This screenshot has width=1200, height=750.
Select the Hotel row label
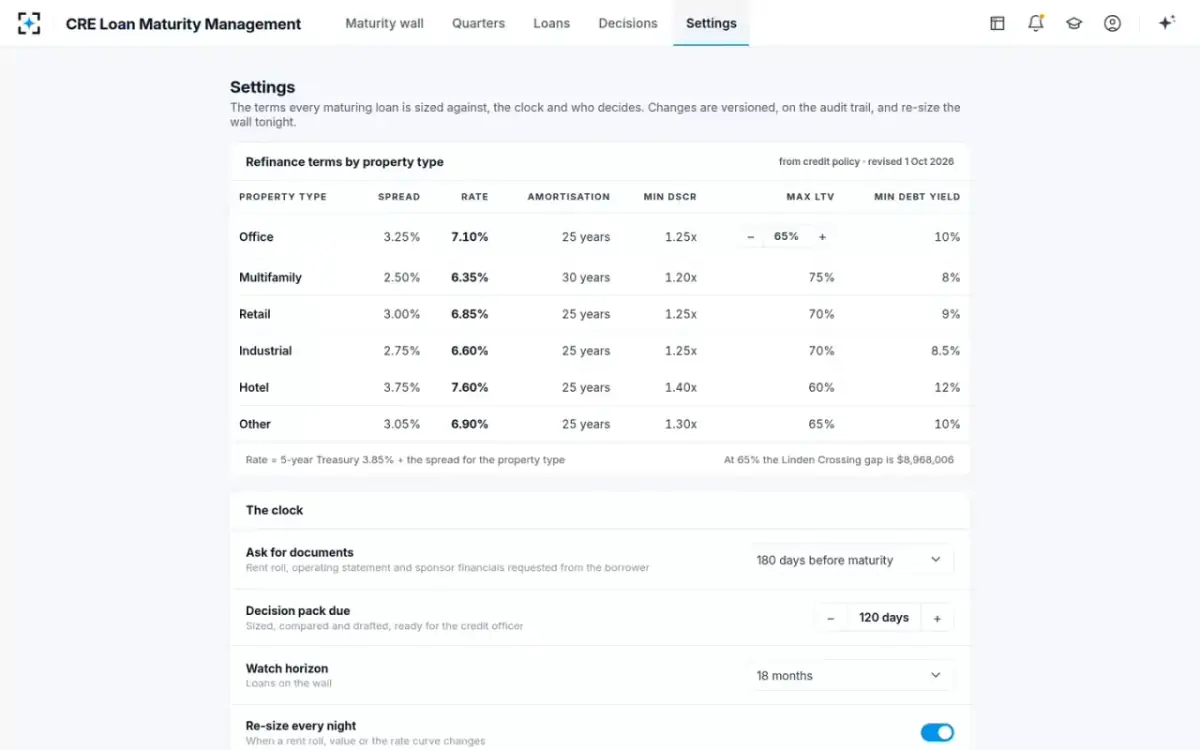pyautogui.click(x=254, y=388)
